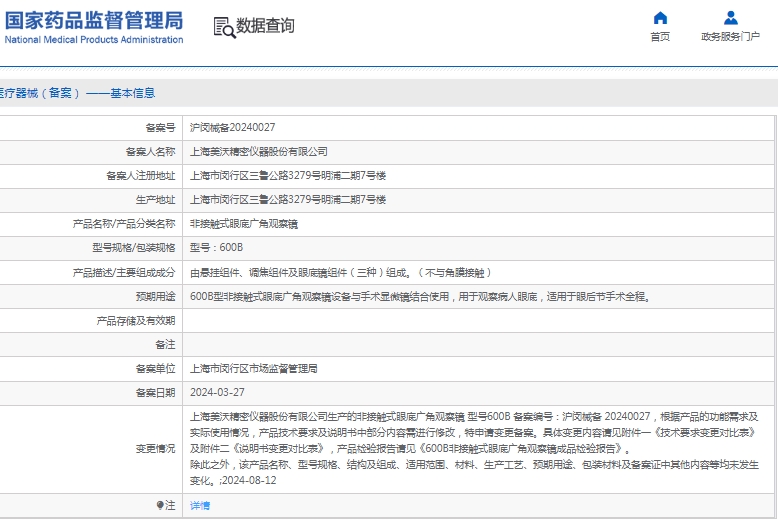This screenshot has height=522, width=778.
Task: Select the product name 非接触式眼底广角观察镜
Action: point(244,224)
